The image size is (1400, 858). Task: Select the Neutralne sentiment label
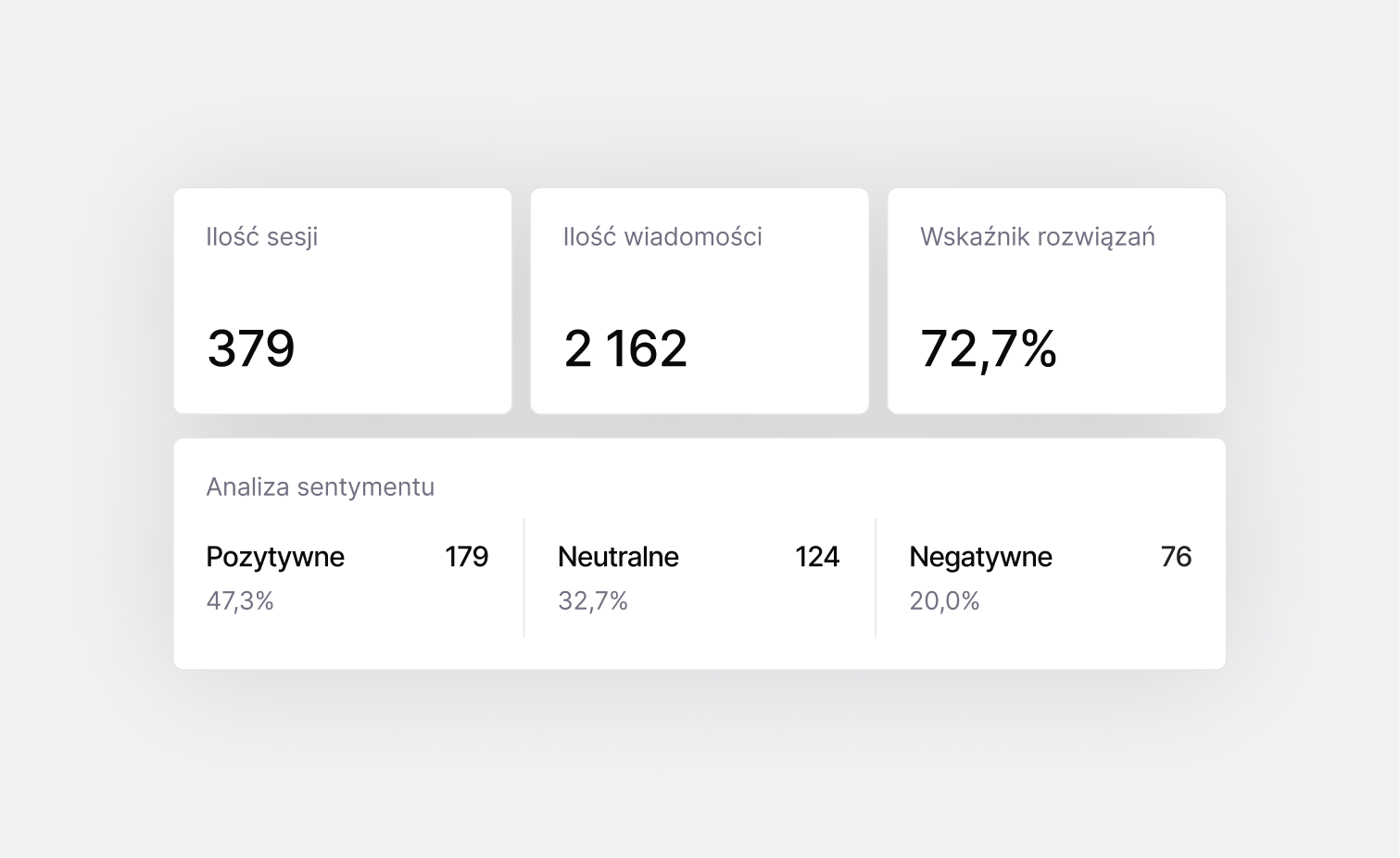617,557
